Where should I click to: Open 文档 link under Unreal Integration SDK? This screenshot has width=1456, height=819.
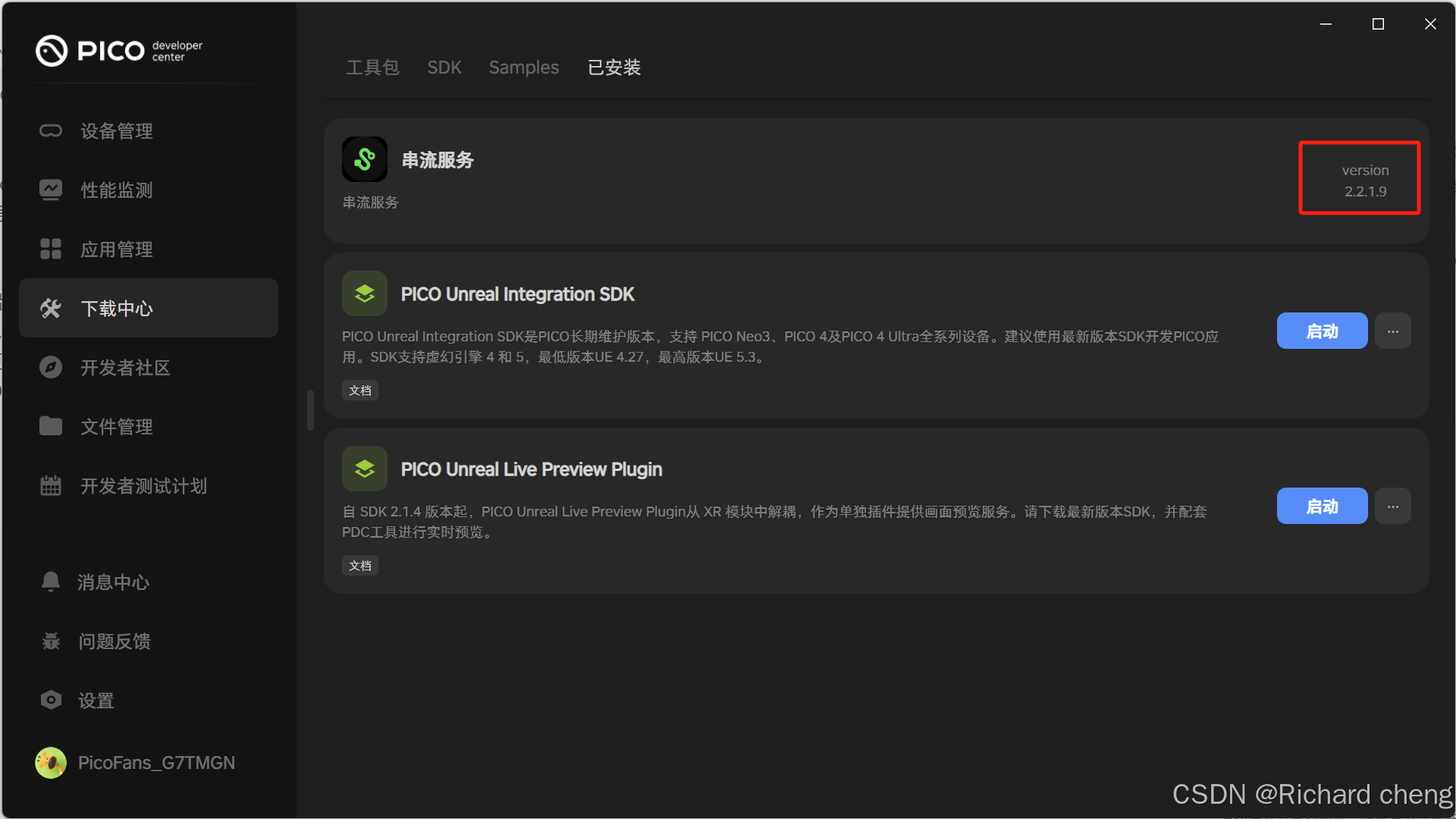click(x=360, y=391)
